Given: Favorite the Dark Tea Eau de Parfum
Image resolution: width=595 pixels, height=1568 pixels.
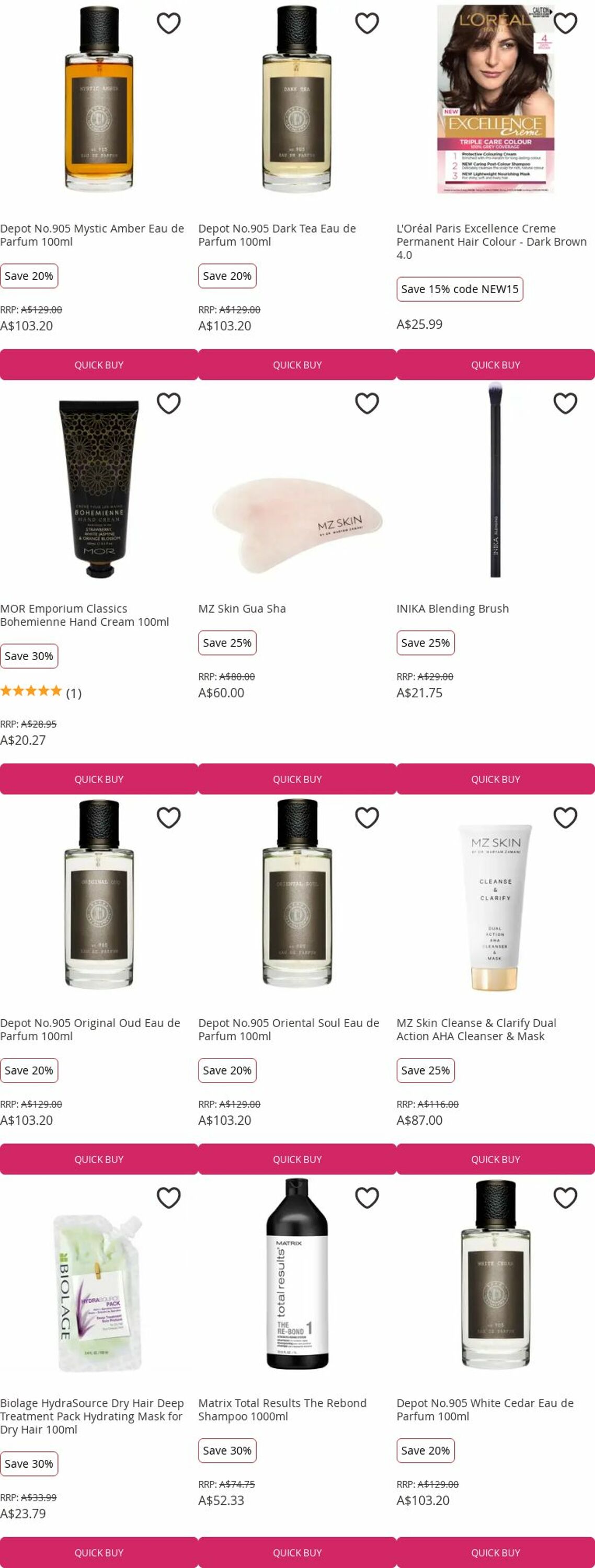Looking at the screenshot, I should pyautogui.click(x=367, y=23).
